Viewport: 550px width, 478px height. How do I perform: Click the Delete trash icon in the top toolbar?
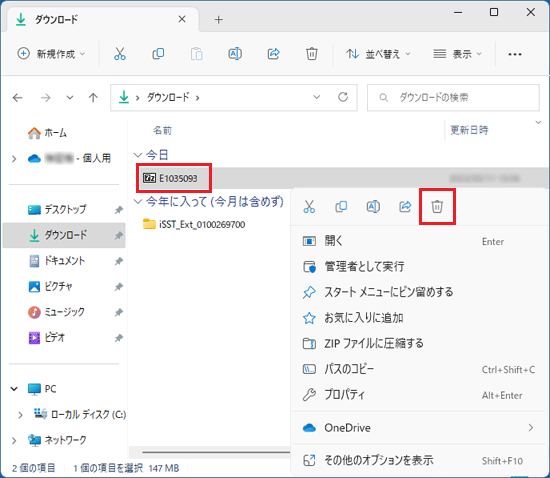[x=311, y=54]
